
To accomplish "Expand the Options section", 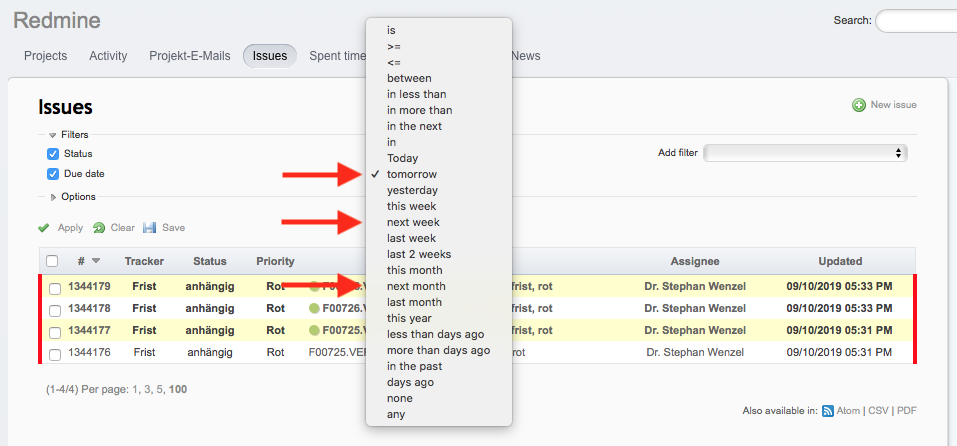I will point(53,197).
